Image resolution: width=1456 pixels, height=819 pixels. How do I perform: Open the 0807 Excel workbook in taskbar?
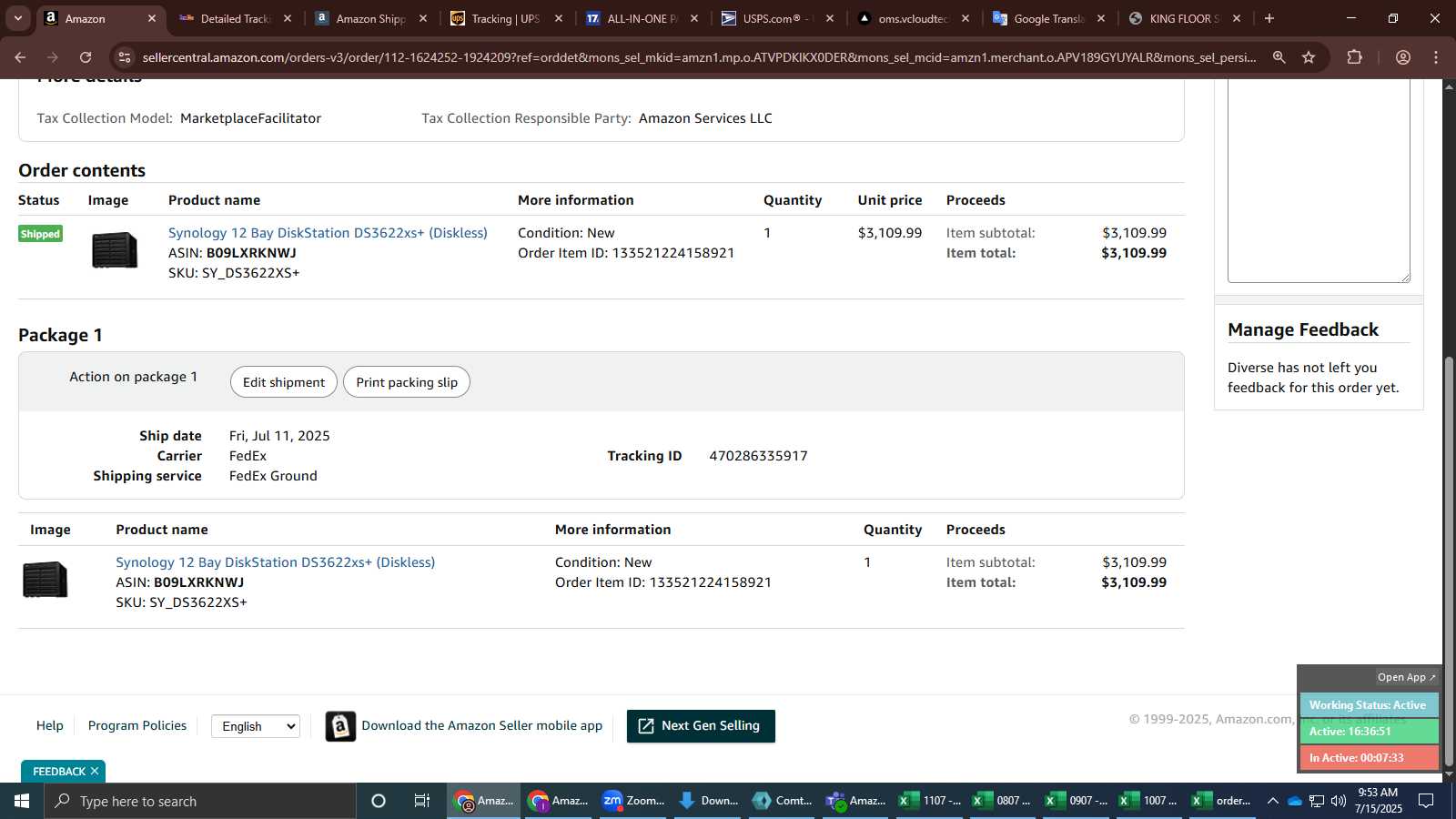click(1002, 801)
